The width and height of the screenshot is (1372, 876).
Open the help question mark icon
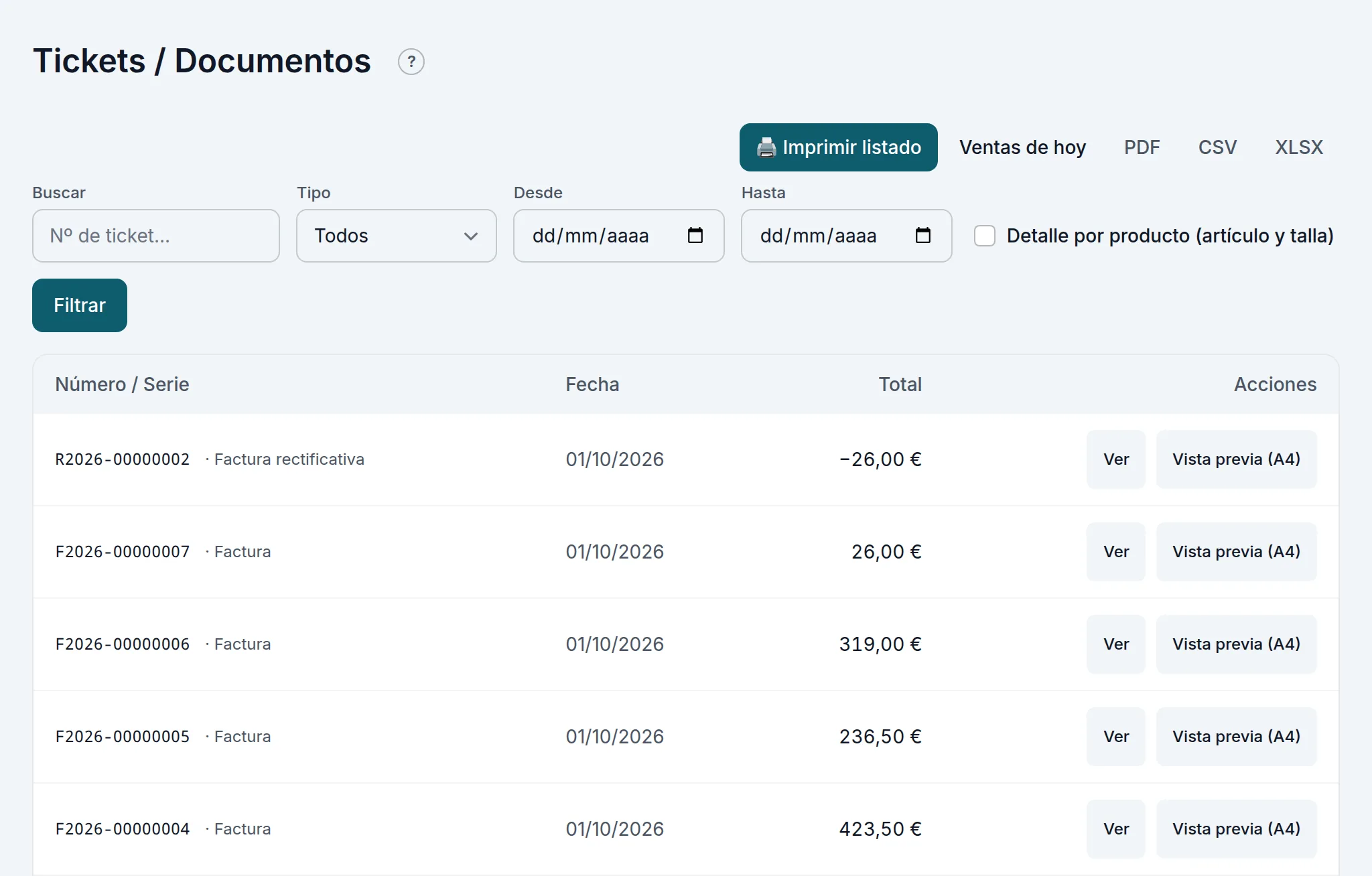coord(411,62)
